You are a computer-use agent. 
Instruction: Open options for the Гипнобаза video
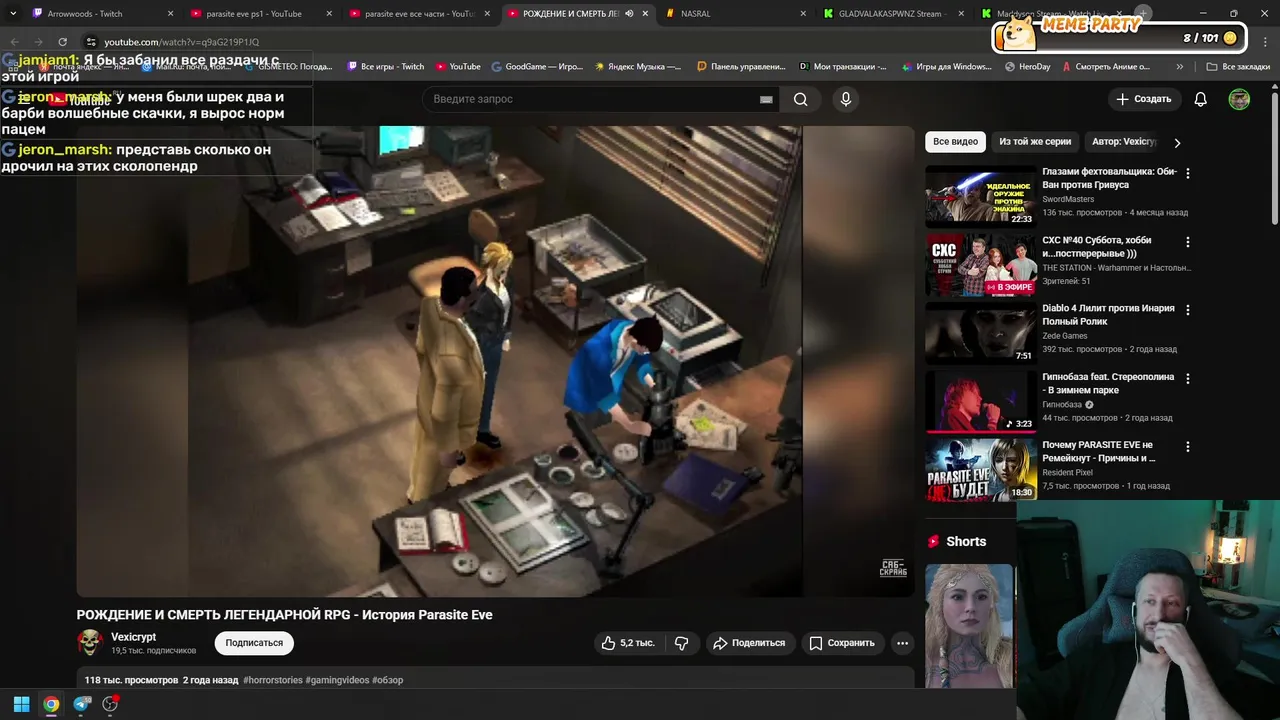click(1188, 379)
